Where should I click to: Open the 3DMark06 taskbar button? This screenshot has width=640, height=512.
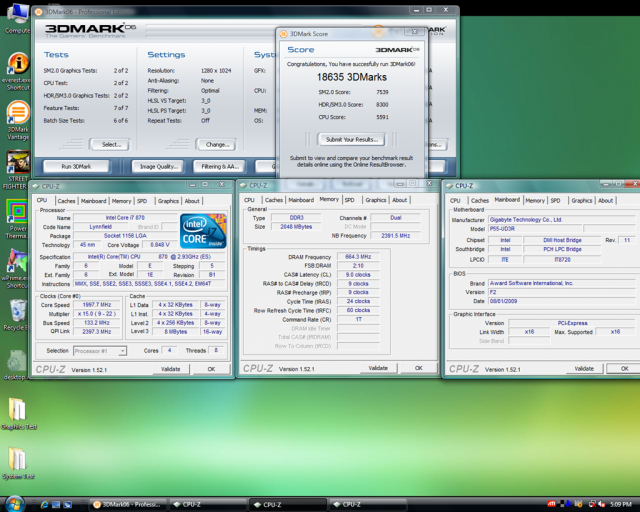tap(127, 505)
